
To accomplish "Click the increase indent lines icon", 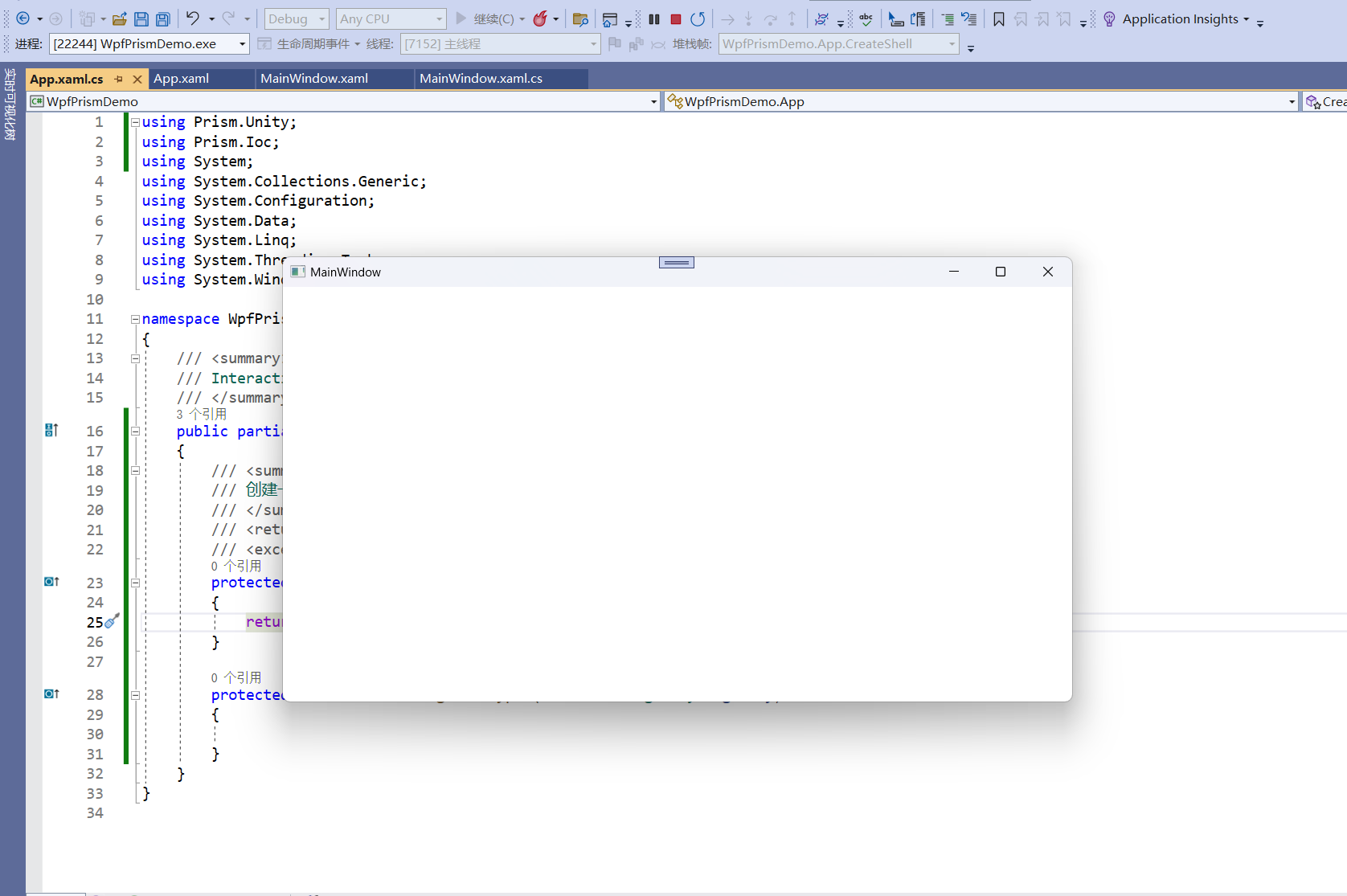I will tap(948, 19).
